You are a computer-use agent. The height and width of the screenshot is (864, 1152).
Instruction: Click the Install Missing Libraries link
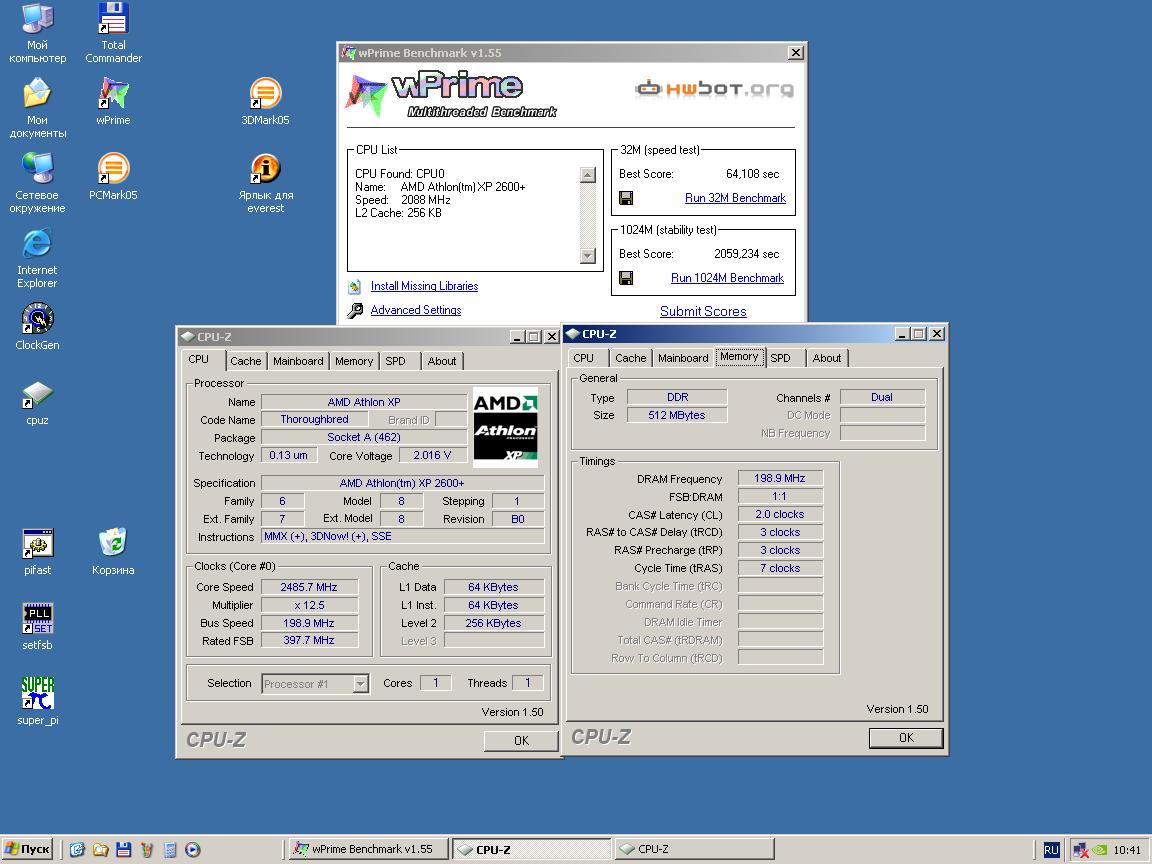[425, 287]
